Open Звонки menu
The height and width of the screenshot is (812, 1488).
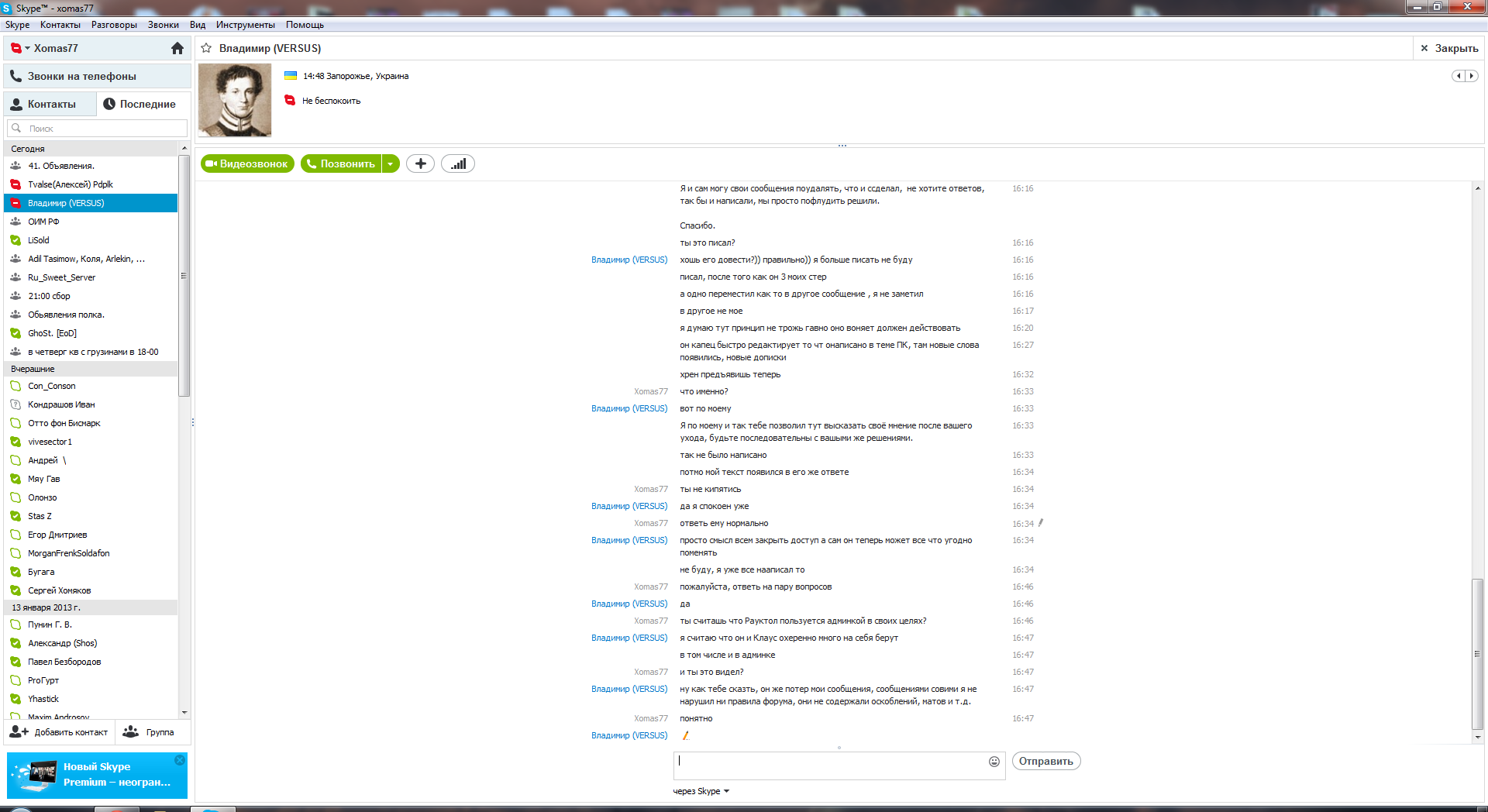tap(164, 25)
